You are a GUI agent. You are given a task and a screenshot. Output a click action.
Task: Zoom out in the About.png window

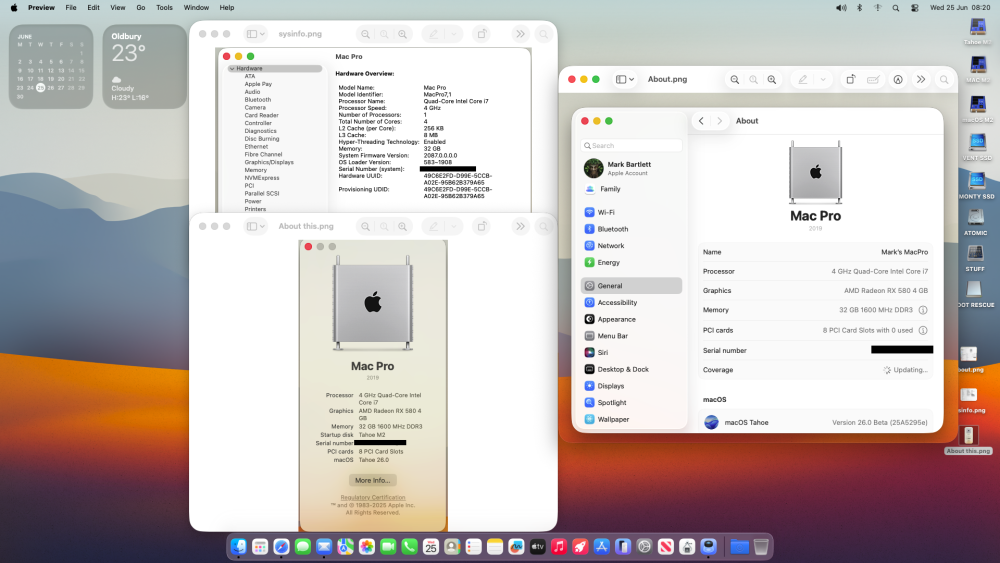(735, 80)
